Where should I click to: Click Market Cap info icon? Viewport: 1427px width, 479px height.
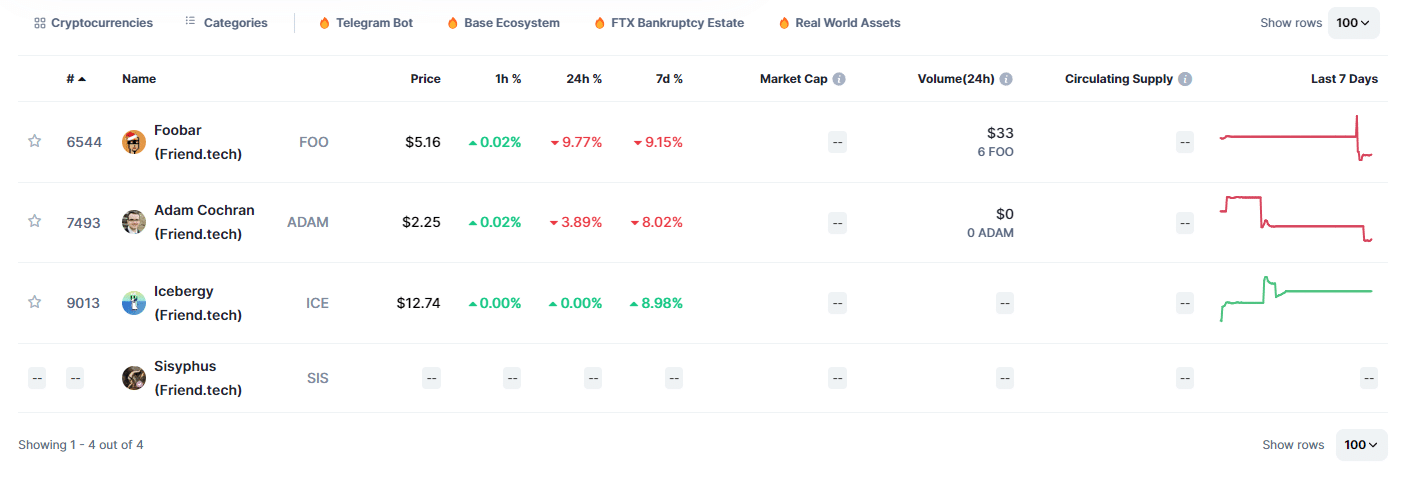tap(839, 79)
